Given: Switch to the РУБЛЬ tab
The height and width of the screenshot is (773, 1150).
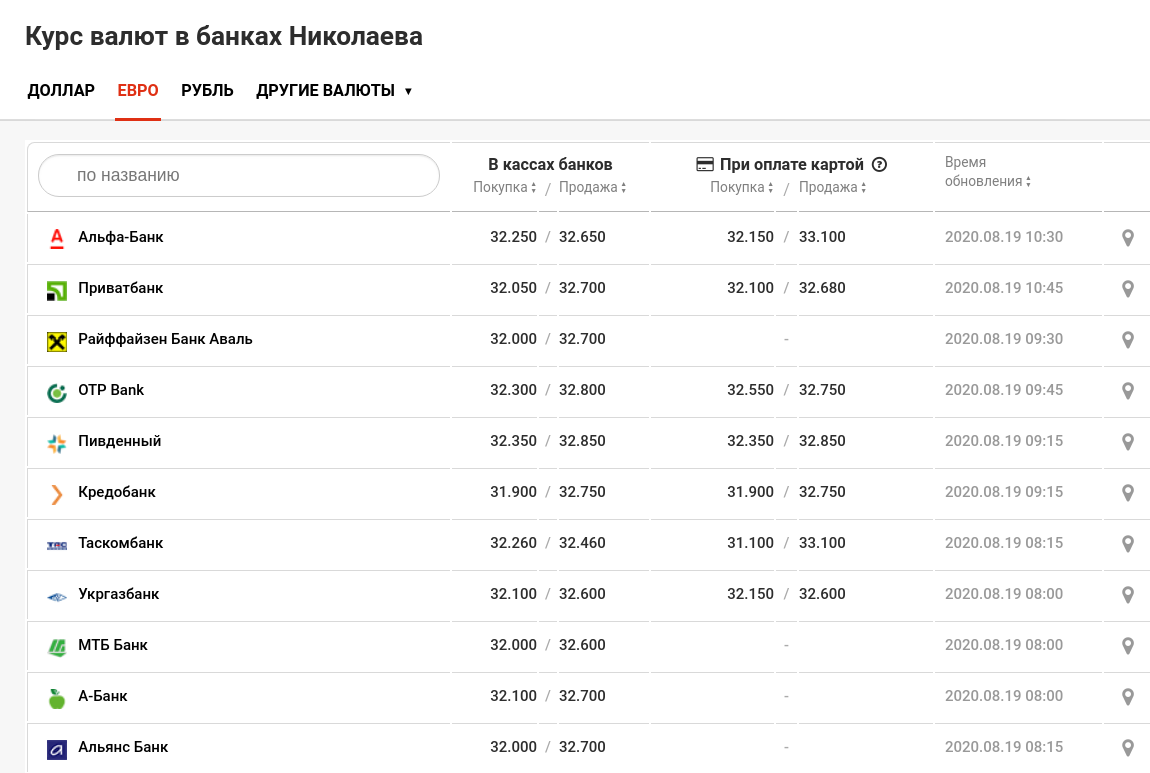Looking at the screenshot, I should [x=207, y=91].
